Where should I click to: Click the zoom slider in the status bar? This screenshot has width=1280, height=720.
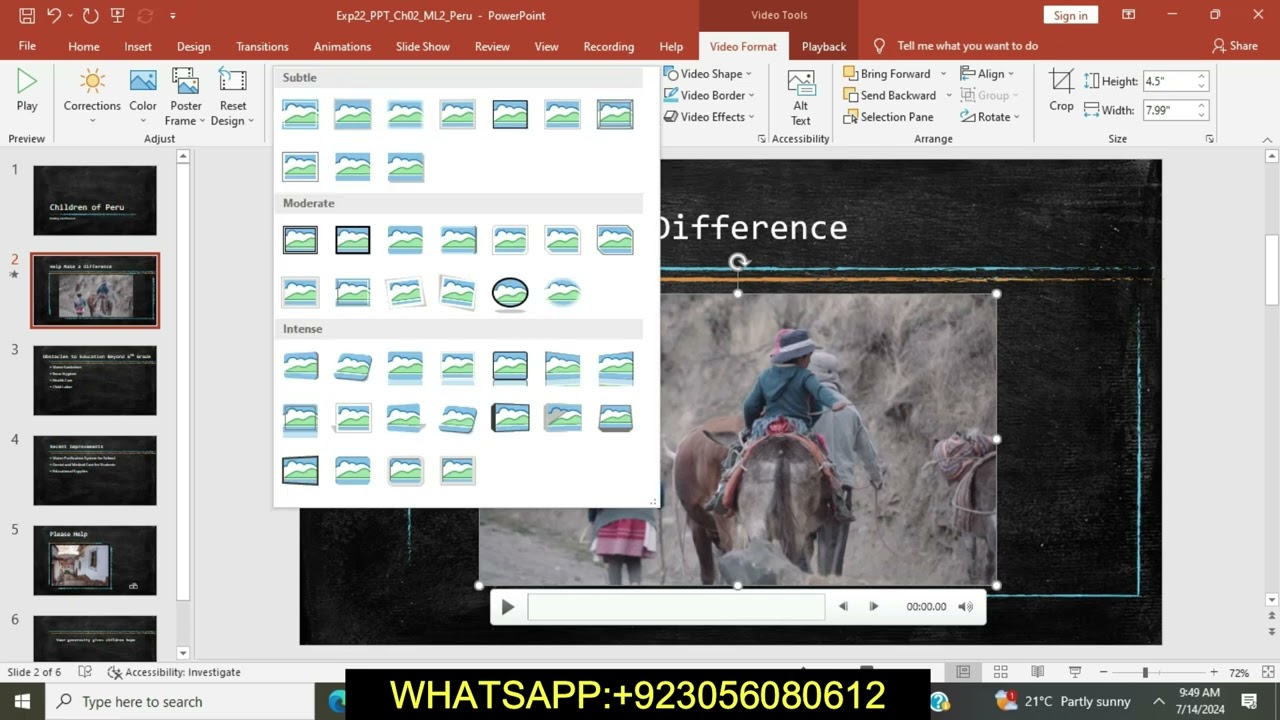(x=1159, y=672)
